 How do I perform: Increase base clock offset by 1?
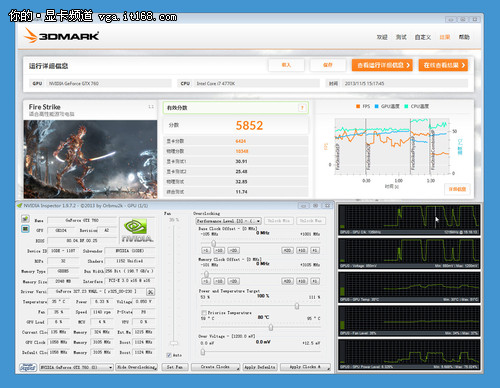click(x=315, y=250)
